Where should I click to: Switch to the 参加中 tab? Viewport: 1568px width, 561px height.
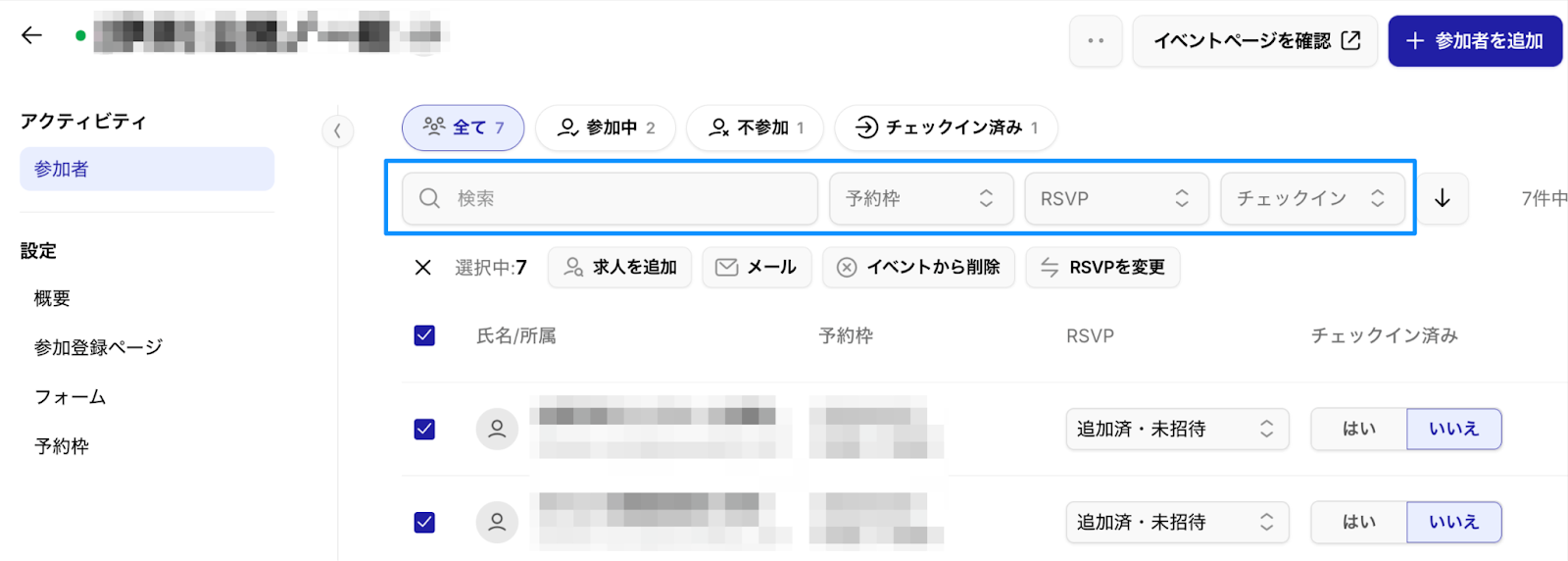tap(606, 127)
